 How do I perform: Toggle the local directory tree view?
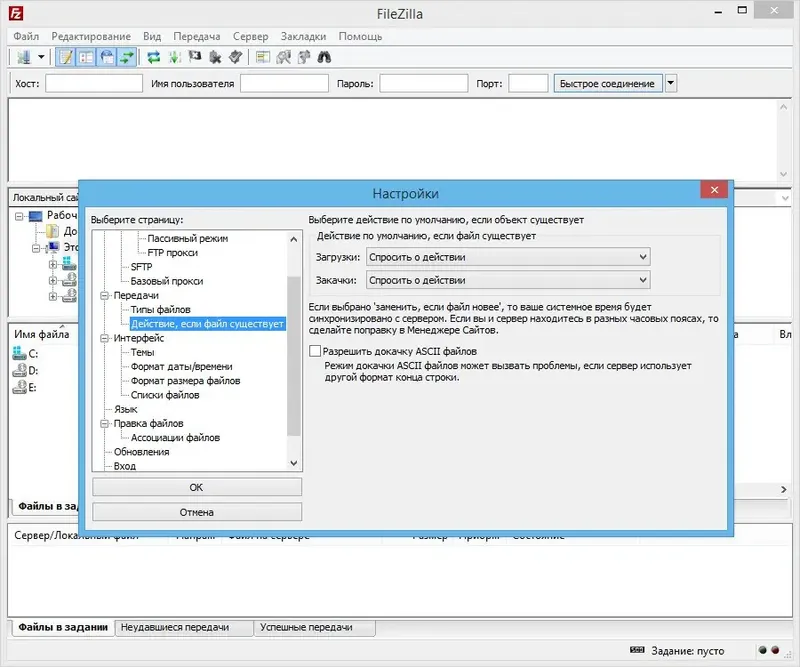(87, 57)
